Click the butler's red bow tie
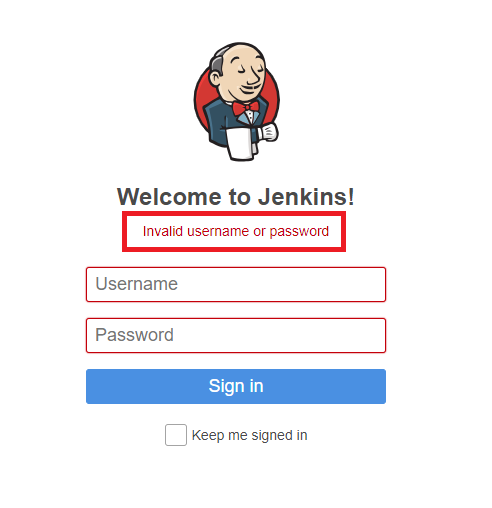The image size is (492, 508). coord(246,108)
